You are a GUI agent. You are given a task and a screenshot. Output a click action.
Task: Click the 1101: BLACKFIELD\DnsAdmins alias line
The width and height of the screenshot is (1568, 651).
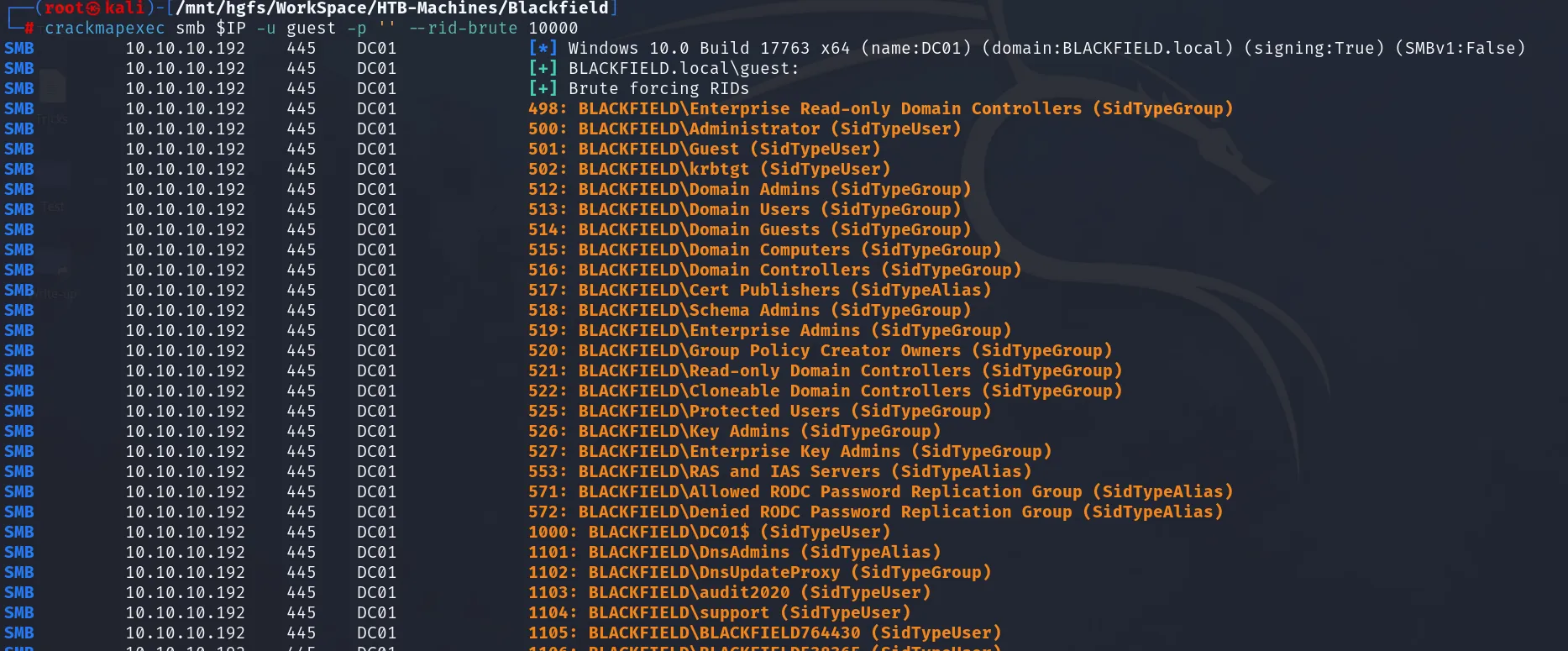735,552
